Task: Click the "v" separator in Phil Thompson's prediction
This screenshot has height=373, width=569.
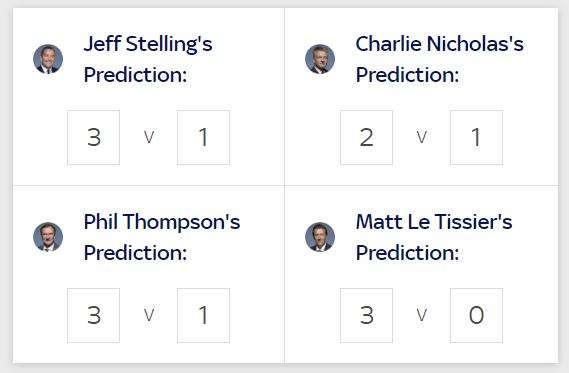Action: coord(149,315)
